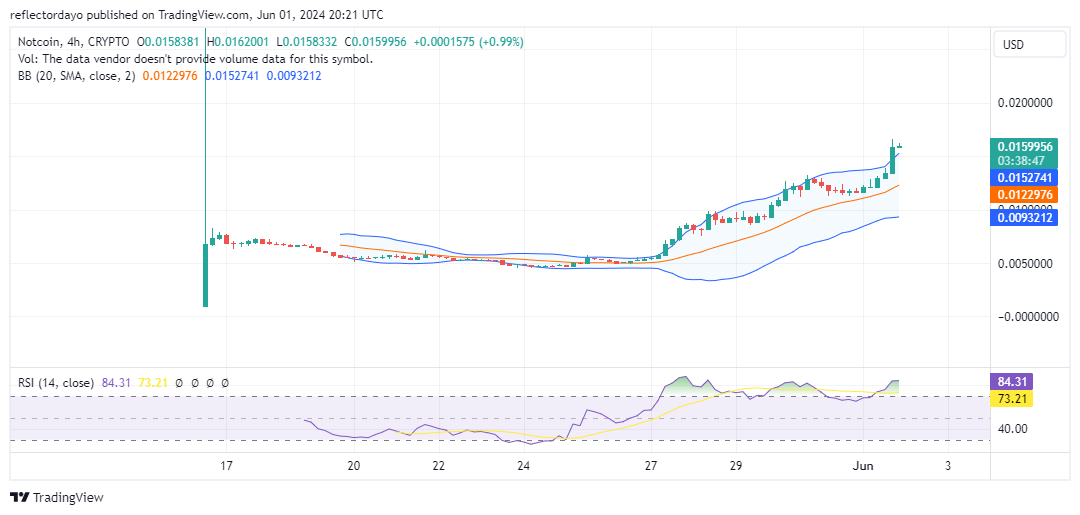
Task: Click the date label 20 on time axis
Action: [353, 465]
